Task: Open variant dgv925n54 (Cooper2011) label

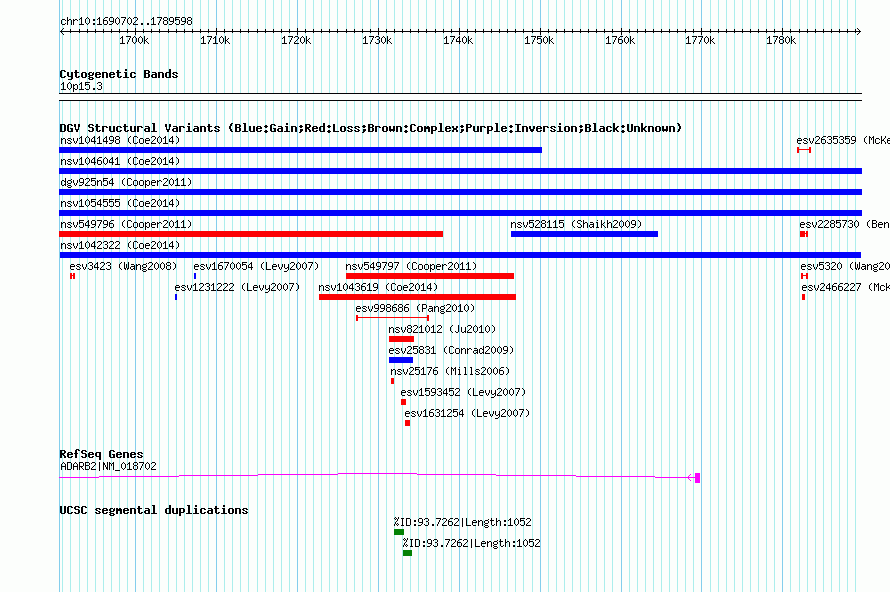Action: coord(126,182)
